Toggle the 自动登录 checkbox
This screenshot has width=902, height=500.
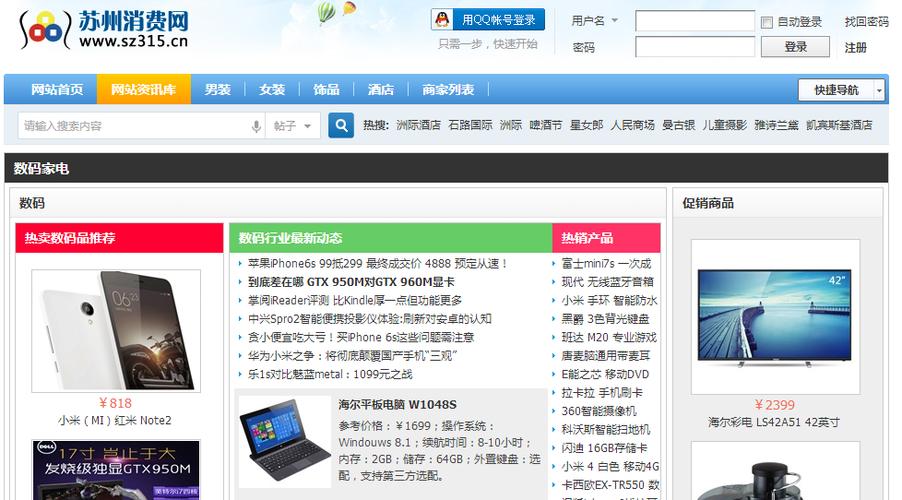(x=767, y=22)
